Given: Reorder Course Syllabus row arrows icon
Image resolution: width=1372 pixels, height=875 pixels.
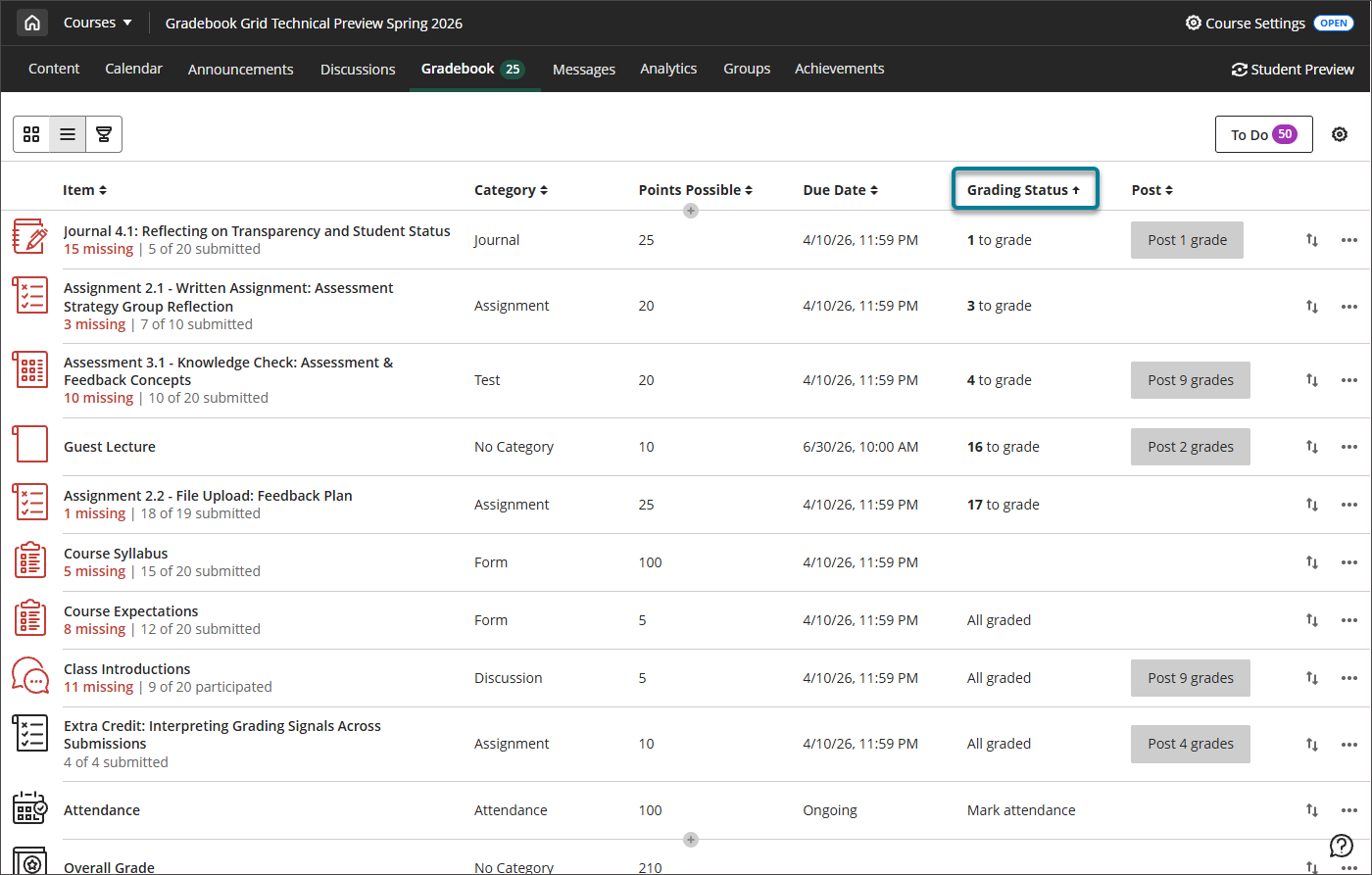Looking at the screenshot, I should pyautogui.click(x=1312, y=562).
